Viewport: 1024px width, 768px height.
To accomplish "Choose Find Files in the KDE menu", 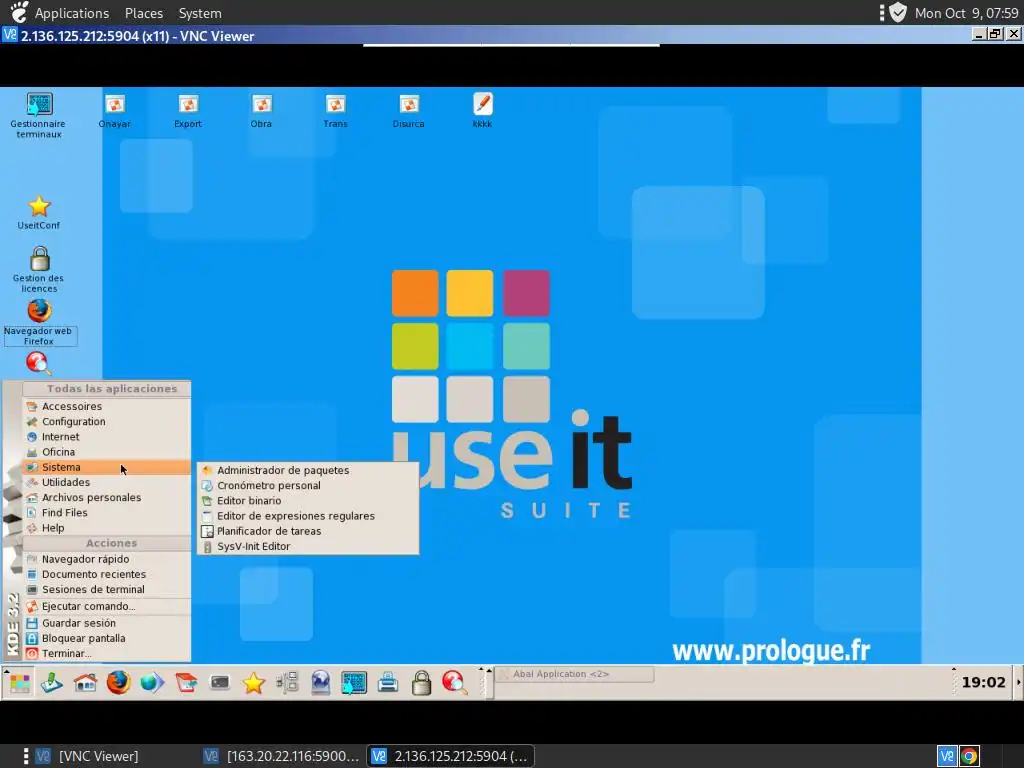I will (106, 513).
